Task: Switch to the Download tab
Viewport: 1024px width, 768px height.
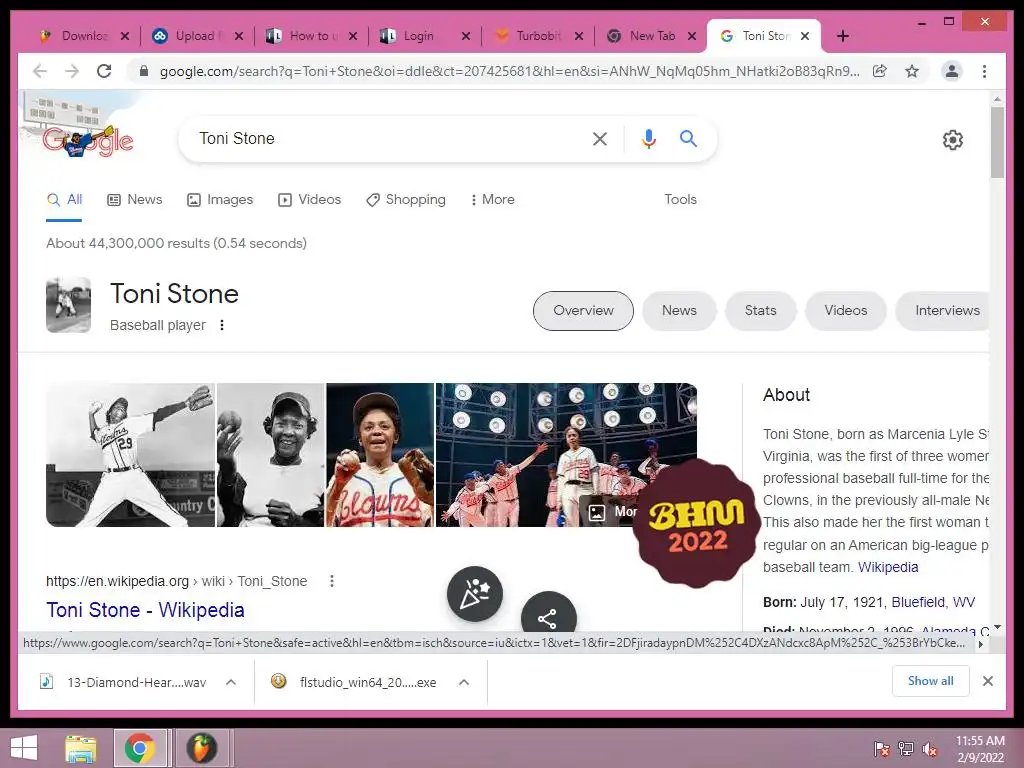Action: tap(84, 36)
